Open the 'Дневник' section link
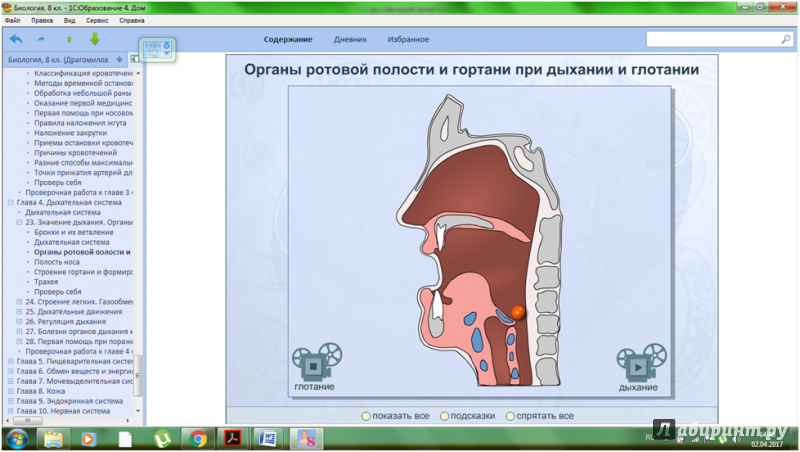 [x=350, y=39]
